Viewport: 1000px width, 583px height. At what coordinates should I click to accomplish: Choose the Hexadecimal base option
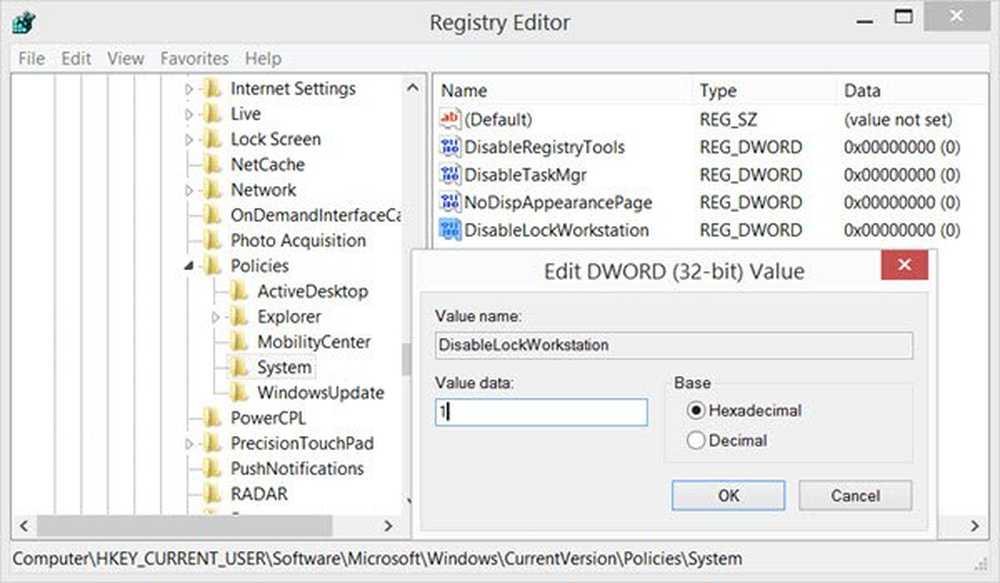coord(696,410)
